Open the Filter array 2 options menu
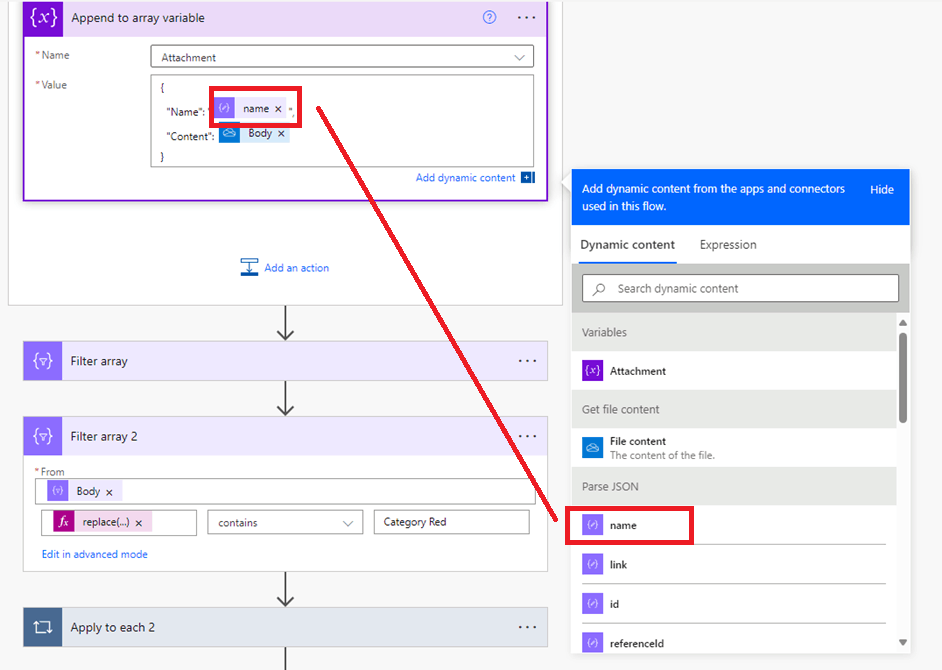Image resolution: width=942 pixels, height=670 pixels. point(527,436)
